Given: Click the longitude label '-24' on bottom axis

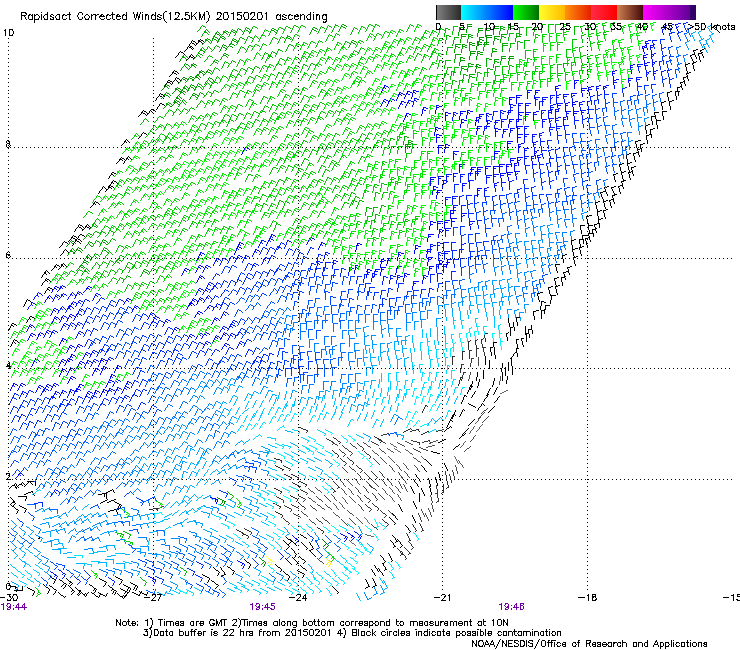Looking at the screenshot, I should coord(298,598).
